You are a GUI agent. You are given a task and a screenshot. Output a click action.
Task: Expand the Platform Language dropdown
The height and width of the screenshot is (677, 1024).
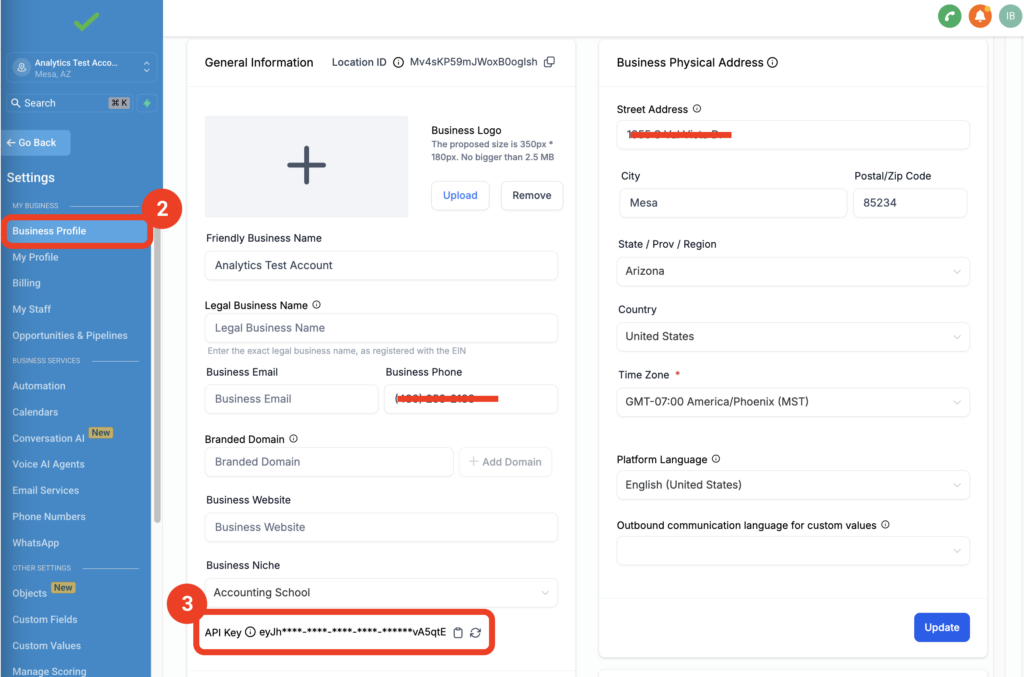(x=792, y=485)
